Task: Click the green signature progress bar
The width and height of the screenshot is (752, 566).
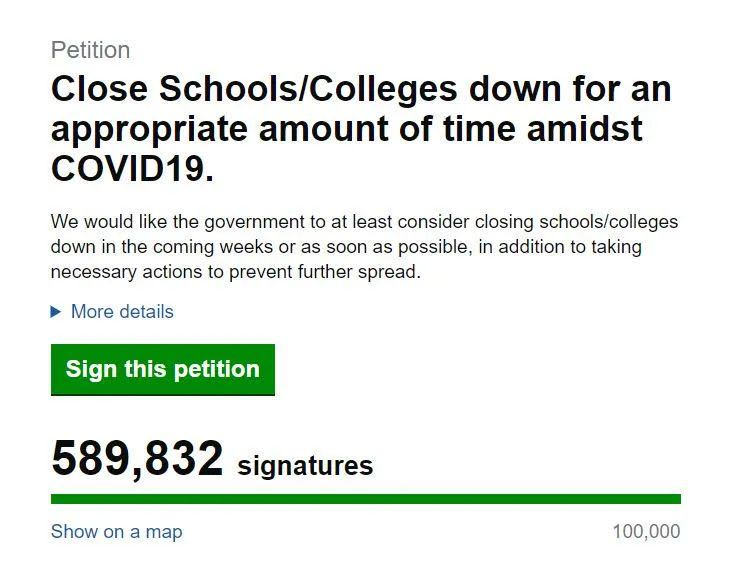Action: (x=365, y=499)
